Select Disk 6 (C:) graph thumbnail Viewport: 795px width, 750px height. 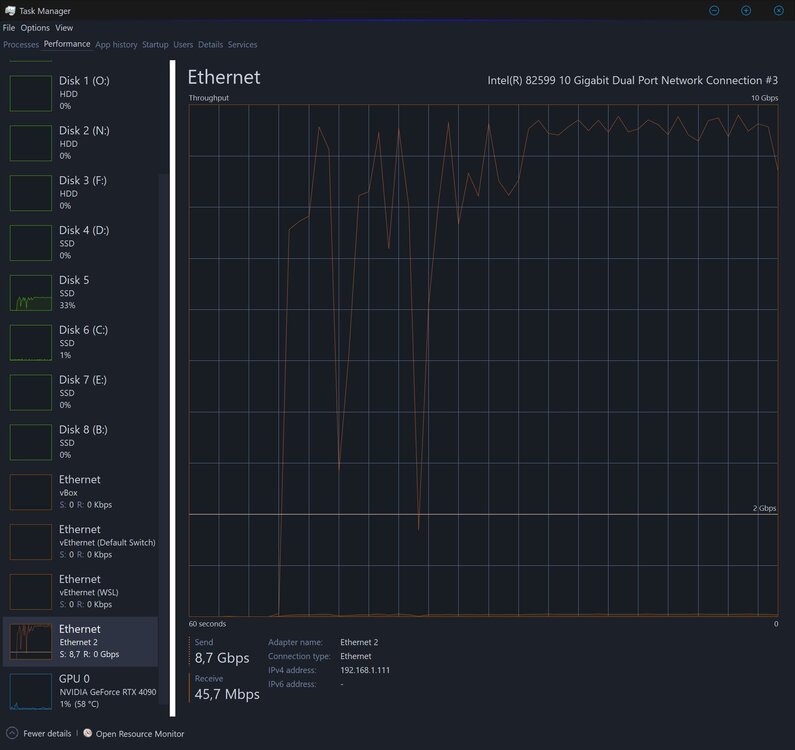click(x=31, y=342)
